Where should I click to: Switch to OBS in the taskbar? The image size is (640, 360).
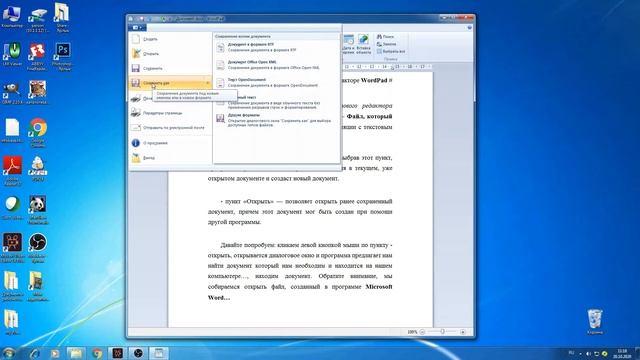tap(138, 353)
